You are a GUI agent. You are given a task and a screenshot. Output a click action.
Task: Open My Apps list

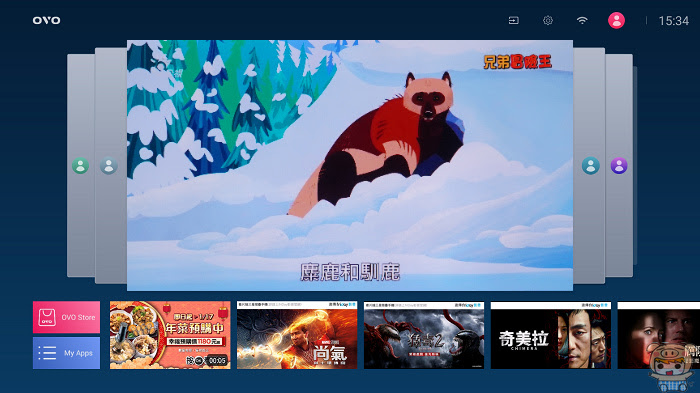tap(66, 353)
